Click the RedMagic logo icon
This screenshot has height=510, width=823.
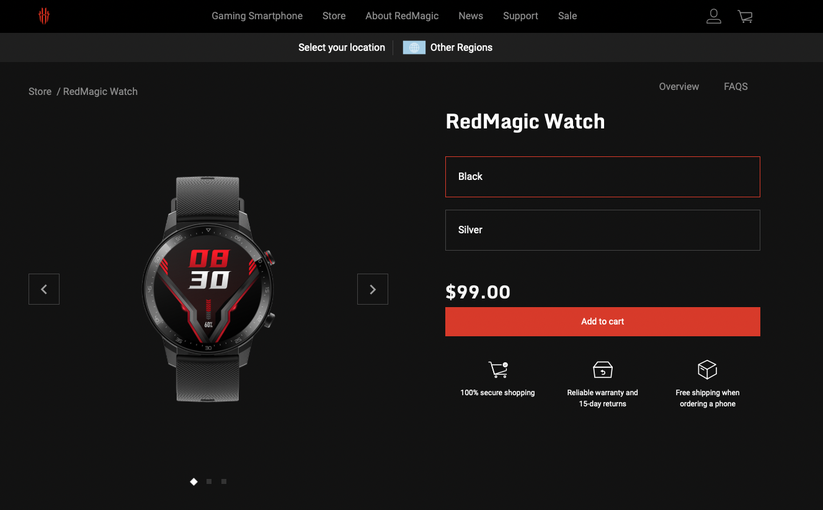(x=44, y=16)
